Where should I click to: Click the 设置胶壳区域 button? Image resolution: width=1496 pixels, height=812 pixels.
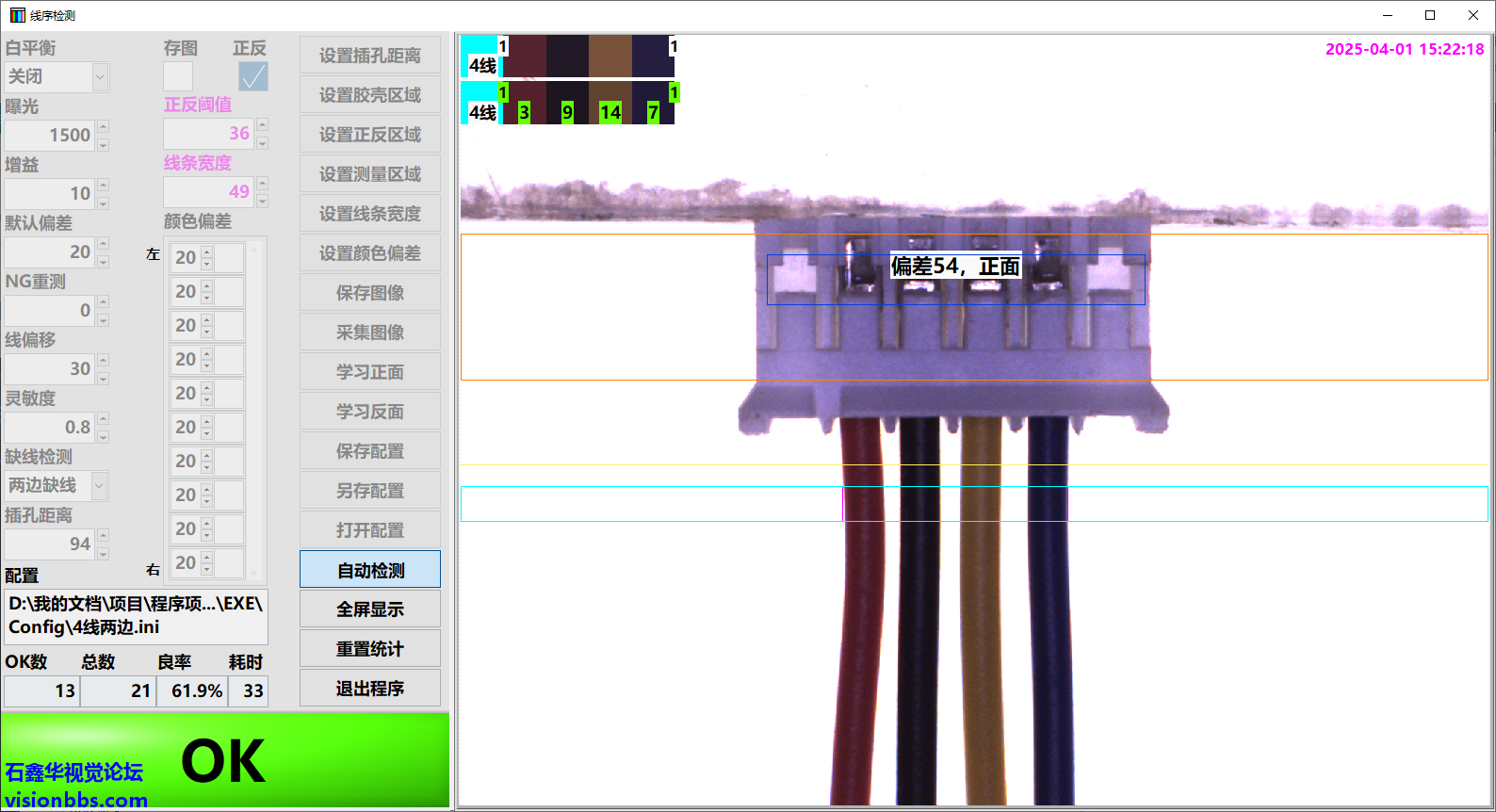(x=369, y=95)
